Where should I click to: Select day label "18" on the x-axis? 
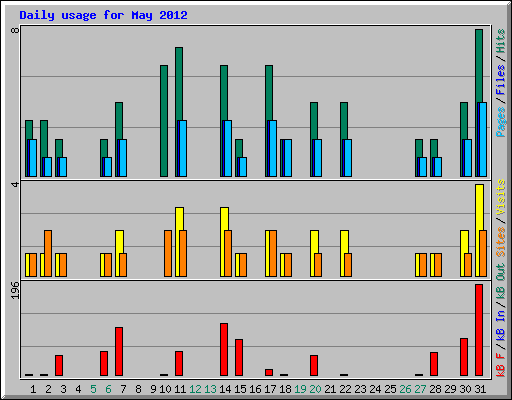285,389
